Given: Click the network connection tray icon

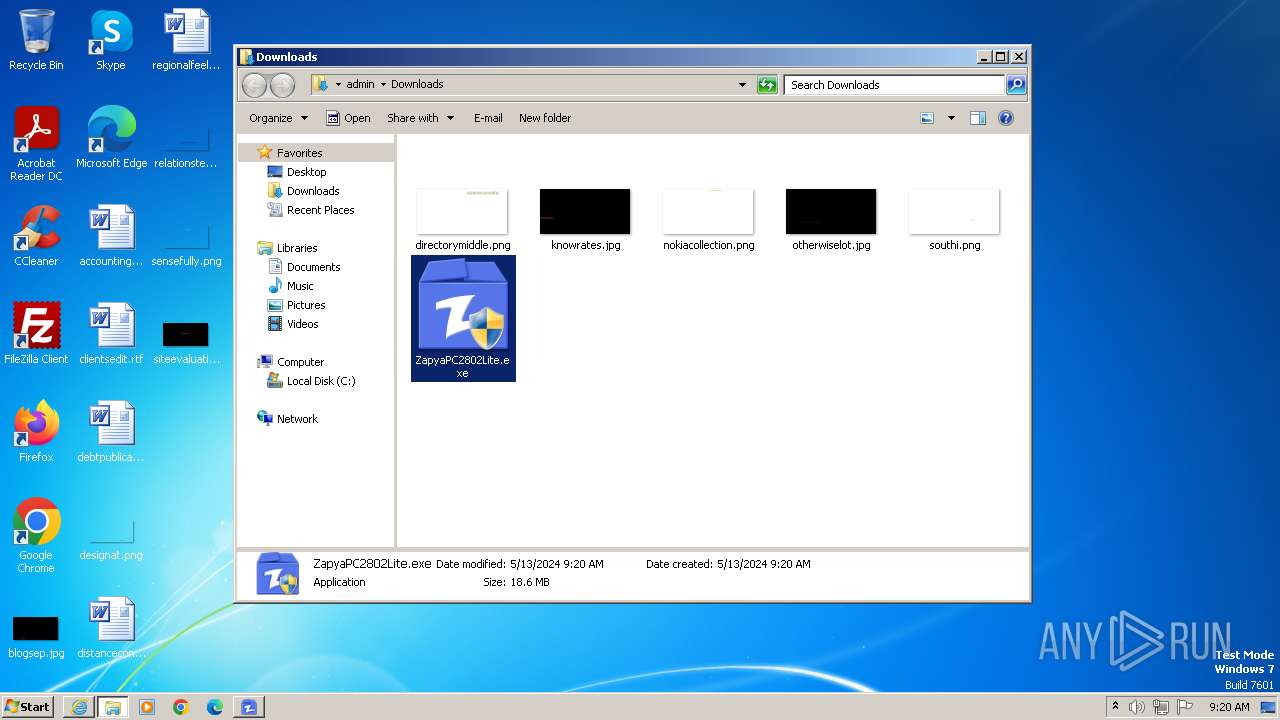Looking at the screenshot, I should [1161, 707].
